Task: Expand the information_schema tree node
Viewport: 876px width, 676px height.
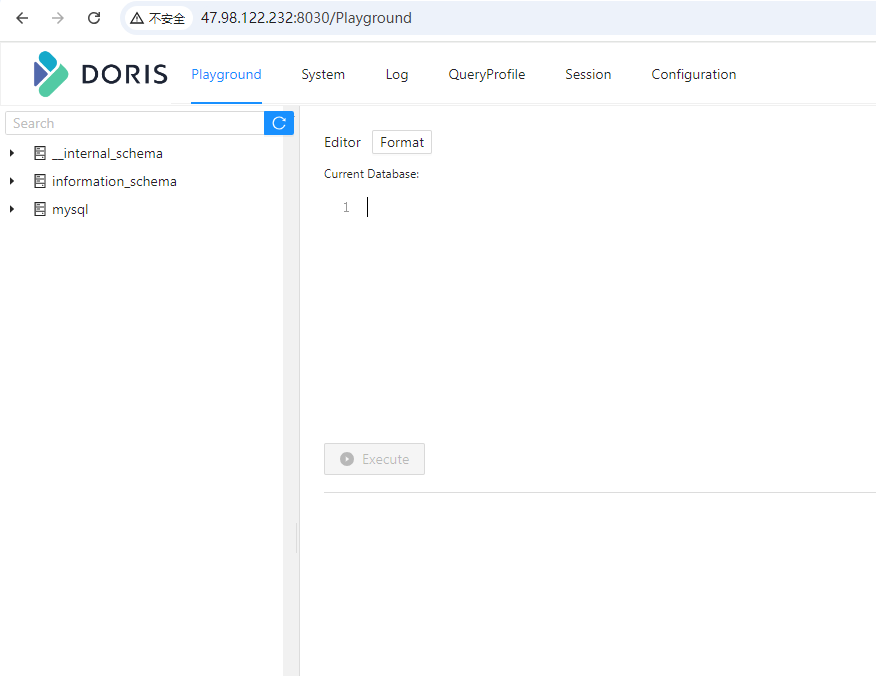Action: [12, 181]
